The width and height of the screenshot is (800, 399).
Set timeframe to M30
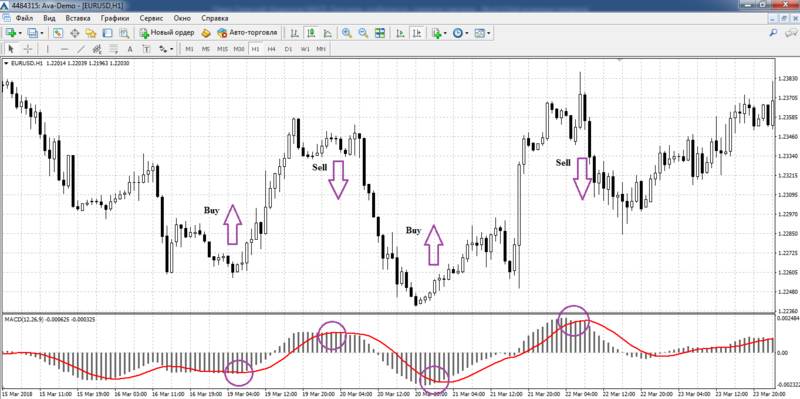[239, 49]
